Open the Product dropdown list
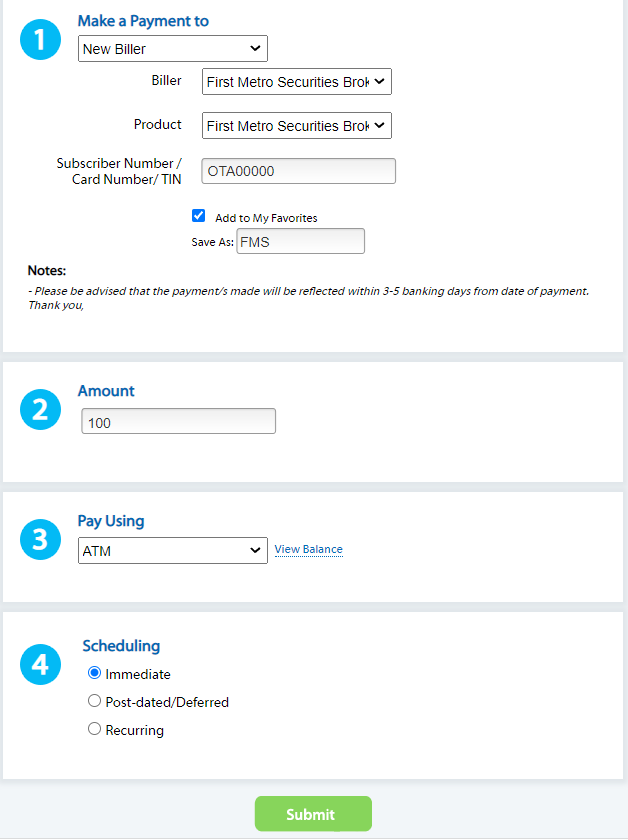 [x=297, y=125]
